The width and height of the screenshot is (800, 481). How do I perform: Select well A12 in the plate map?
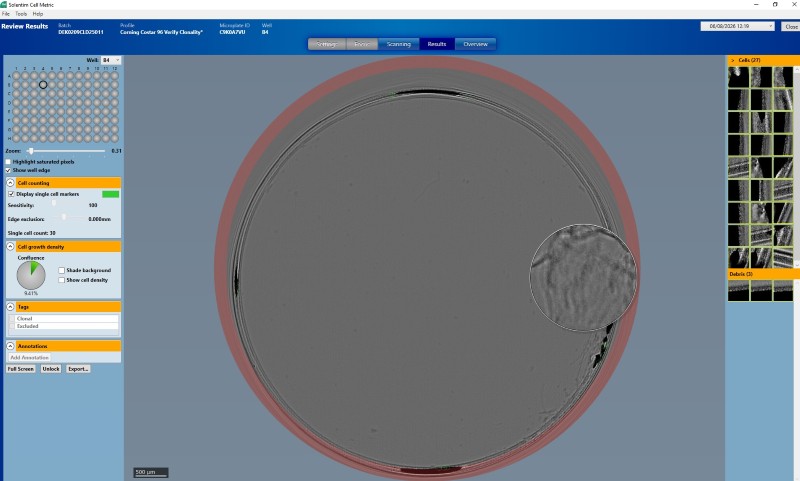click(114, 75)
